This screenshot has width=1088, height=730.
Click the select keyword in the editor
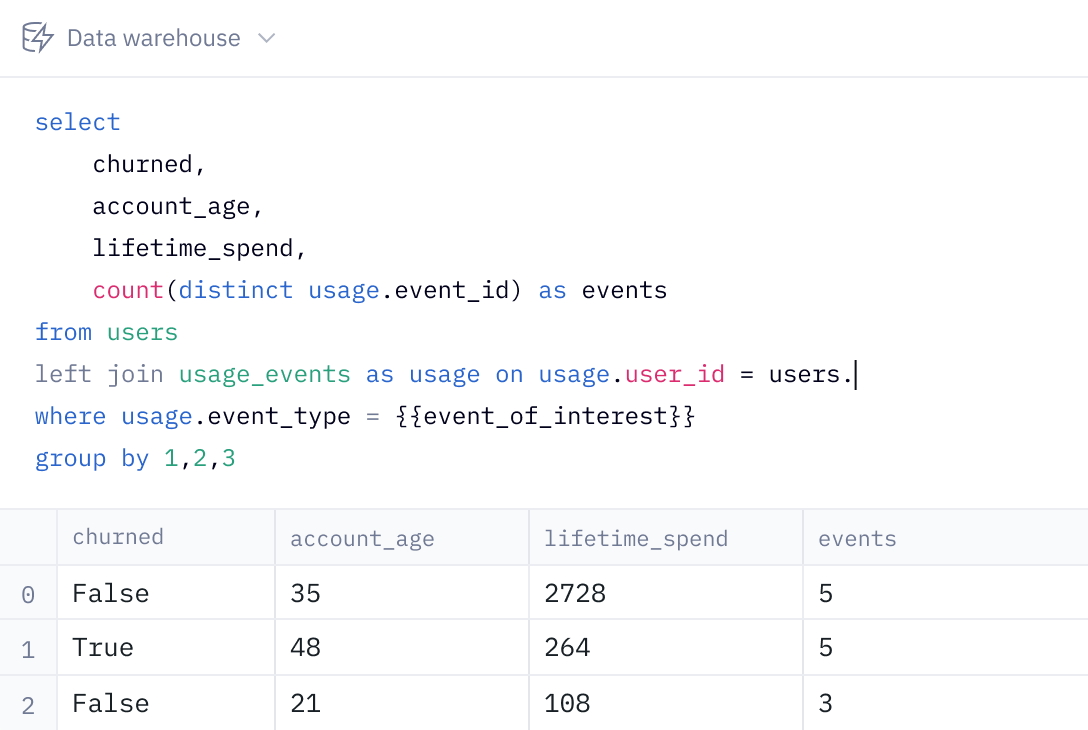[x=78, y=123]
